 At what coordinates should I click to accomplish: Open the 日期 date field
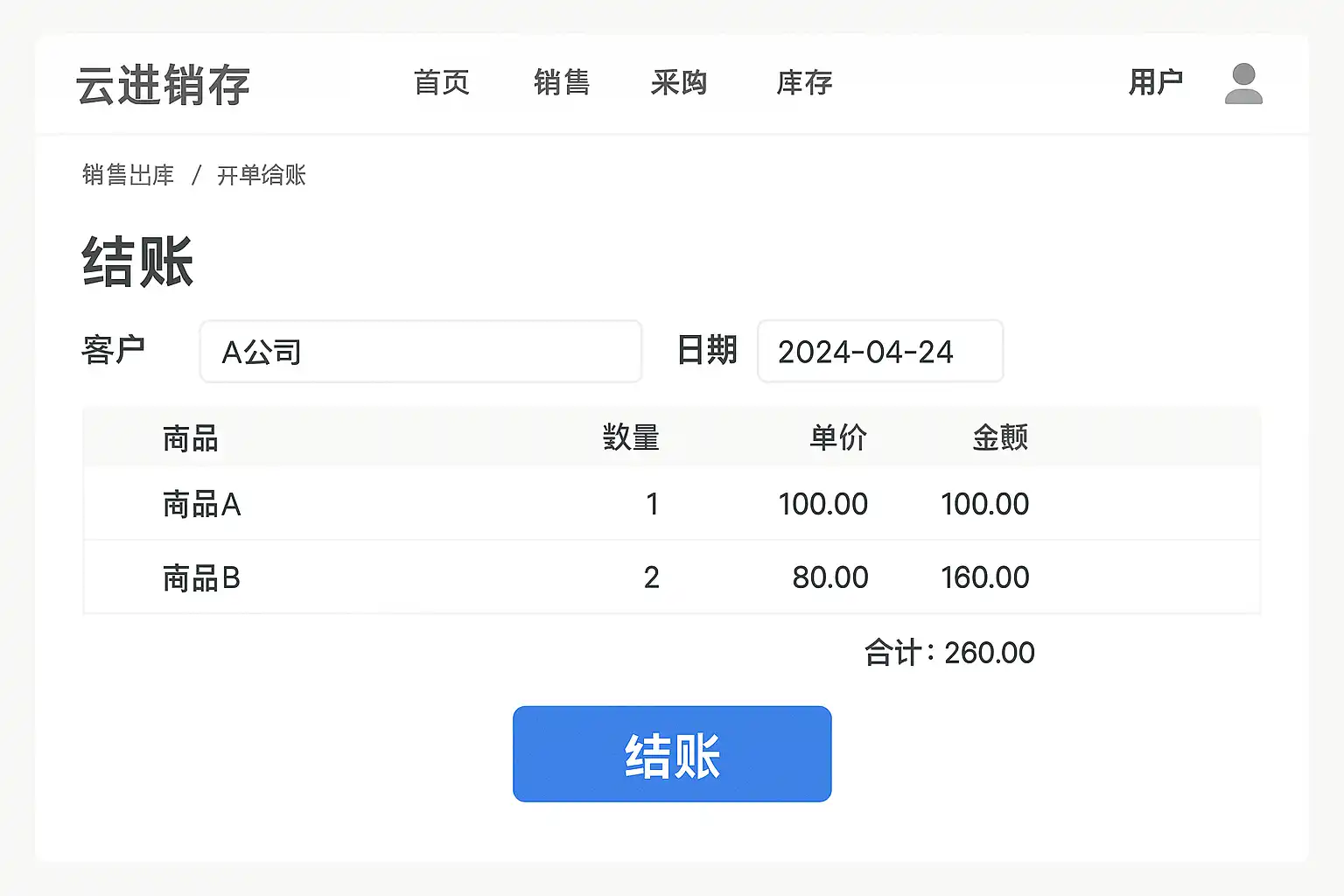click(x=879, y=352)
